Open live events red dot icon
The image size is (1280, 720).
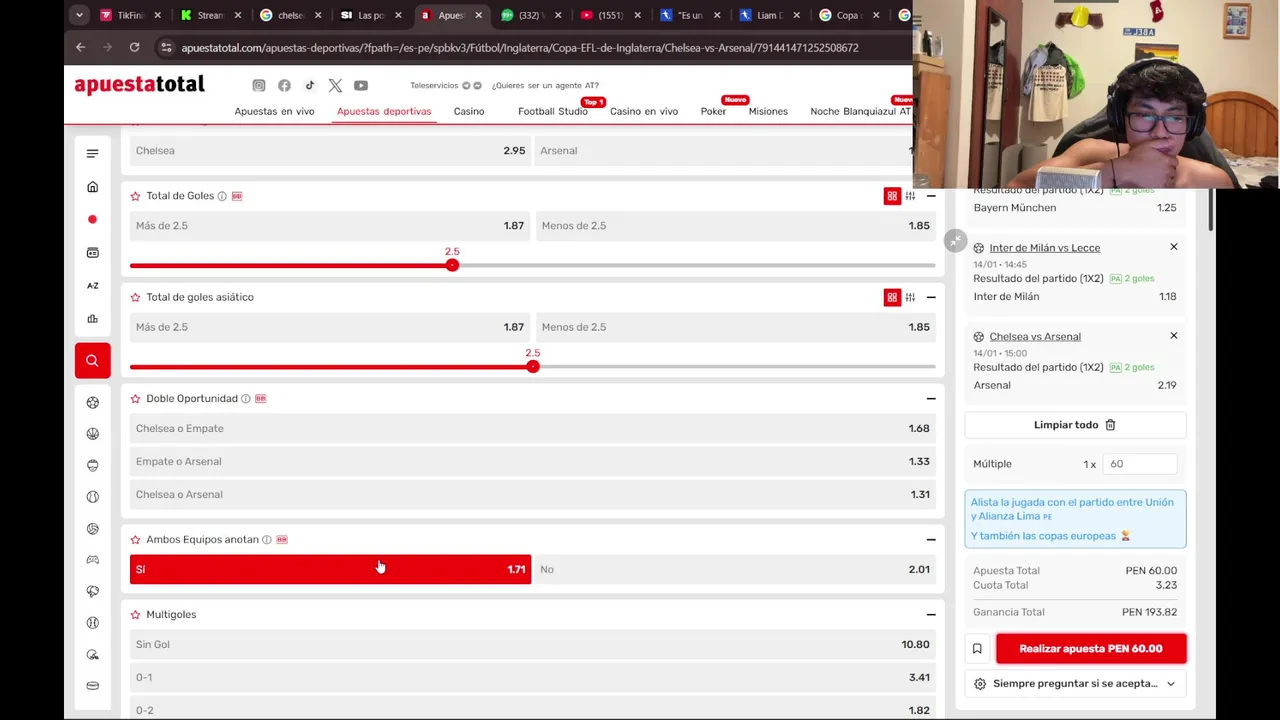click(92, 219)
